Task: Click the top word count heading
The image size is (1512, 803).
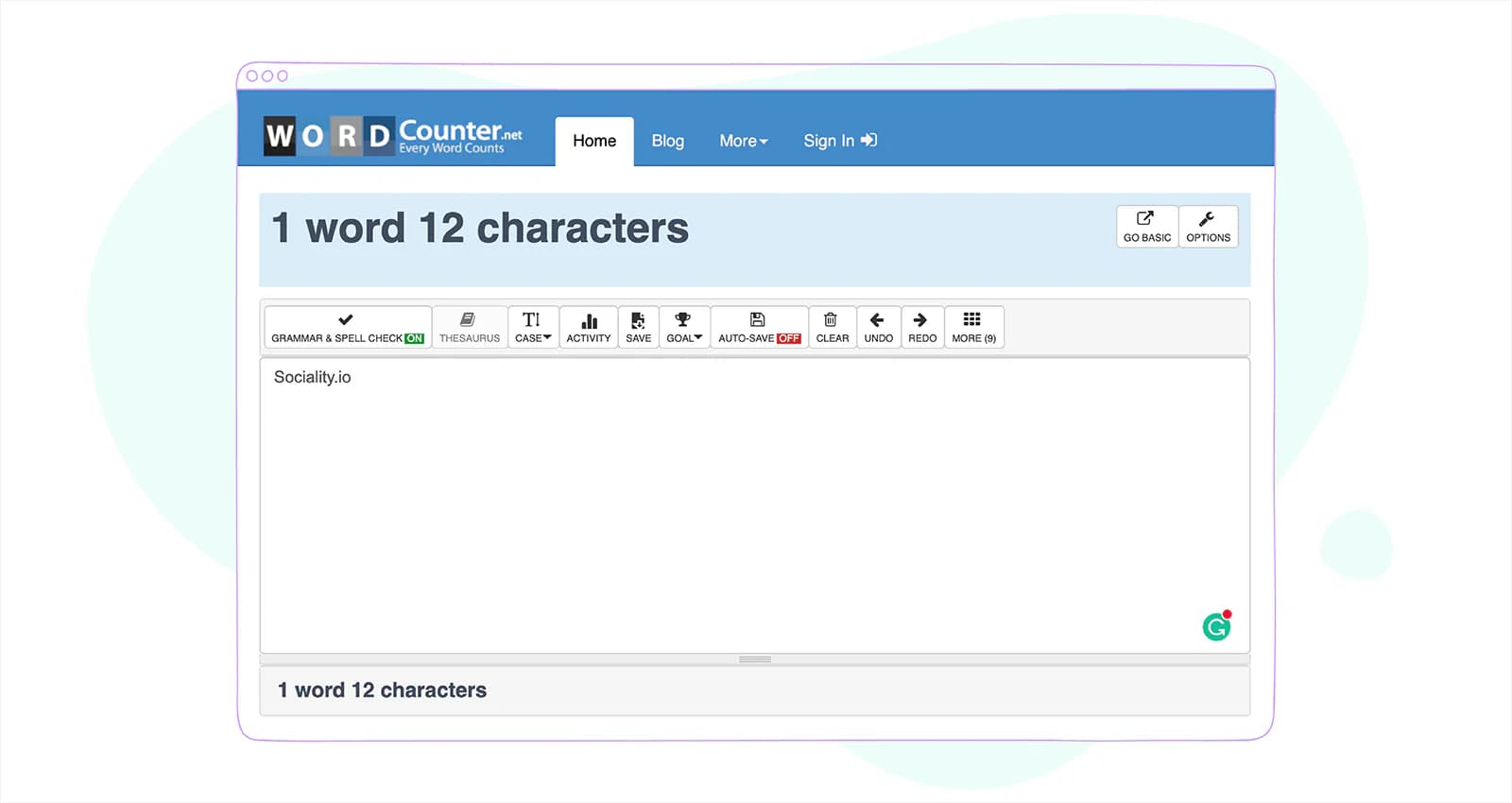Action: [x=480, y=229]
